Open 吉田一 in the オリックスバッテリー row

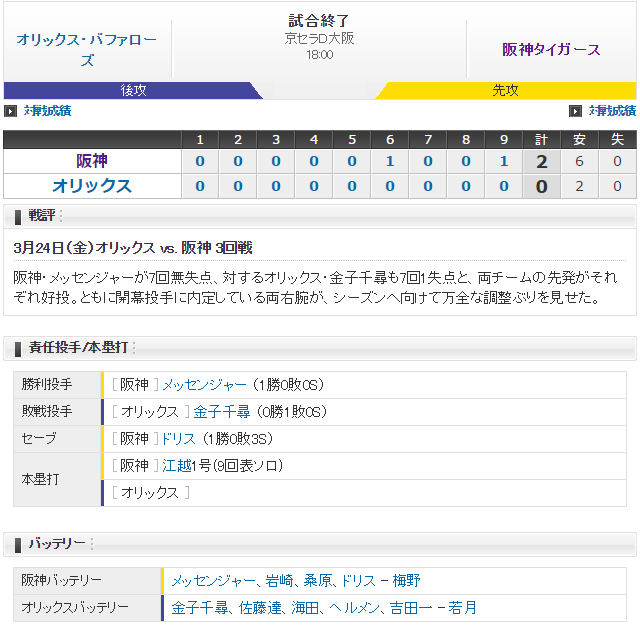pyautogui.click(x=411, y=608)
